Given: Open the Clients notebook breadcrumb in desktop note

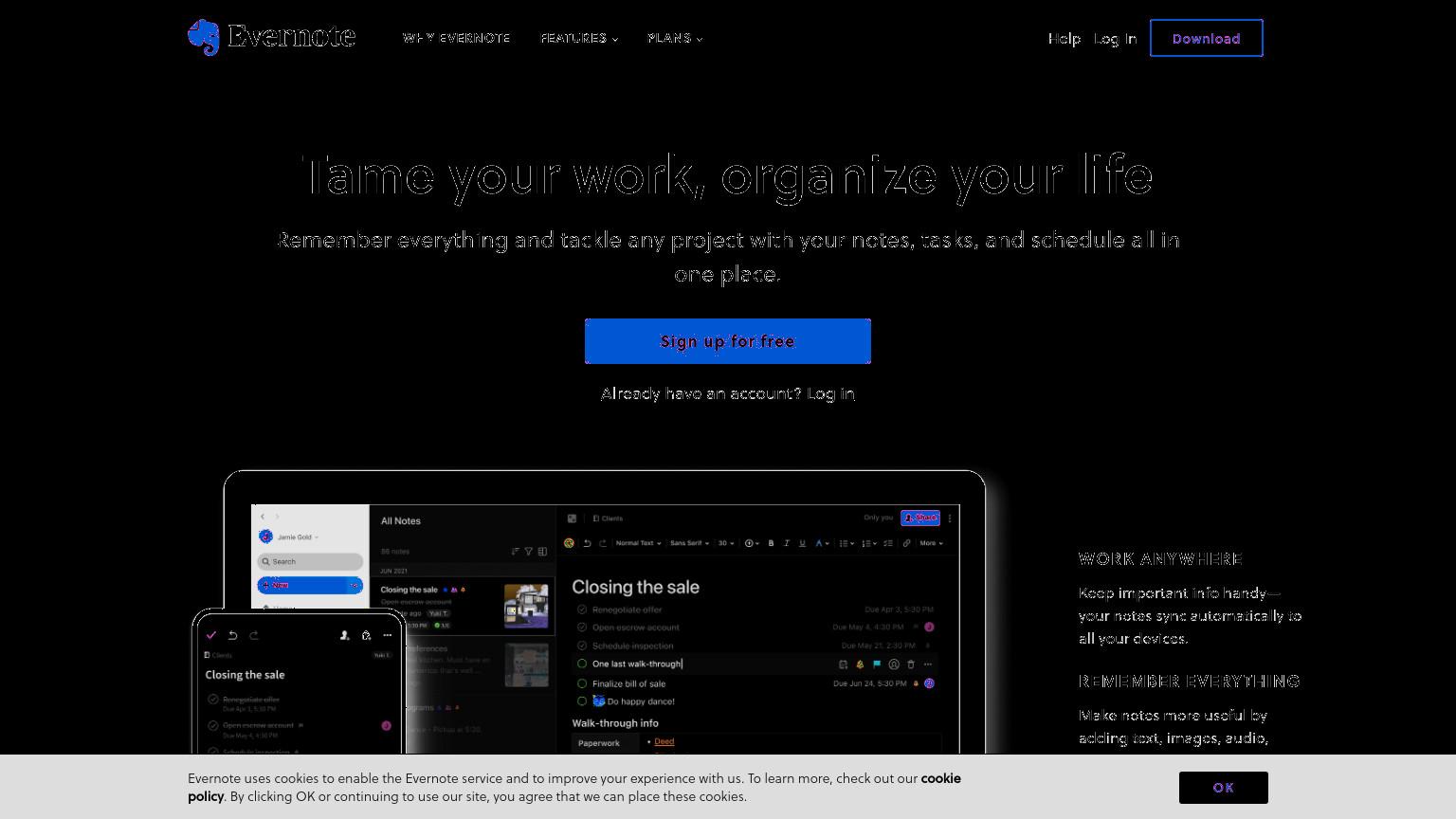Looking at the screenshot, I should click(x=608, y=519).
